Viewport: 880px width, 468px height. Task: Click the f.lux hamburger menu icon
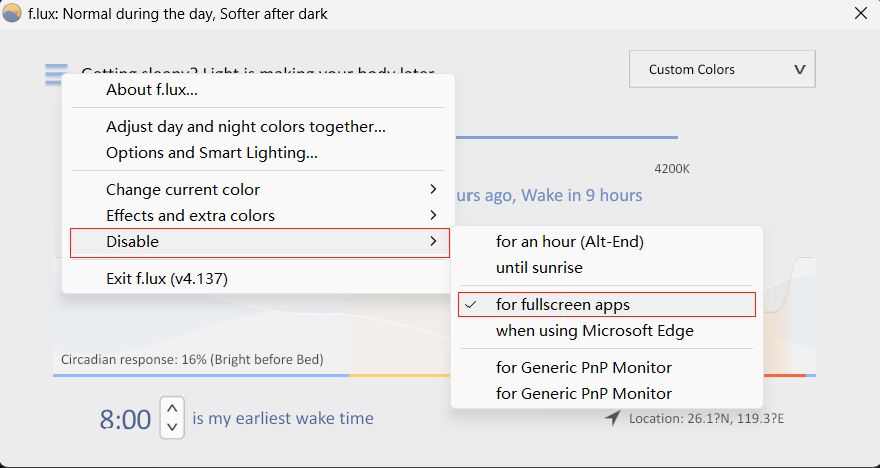[x=56, y=75]
